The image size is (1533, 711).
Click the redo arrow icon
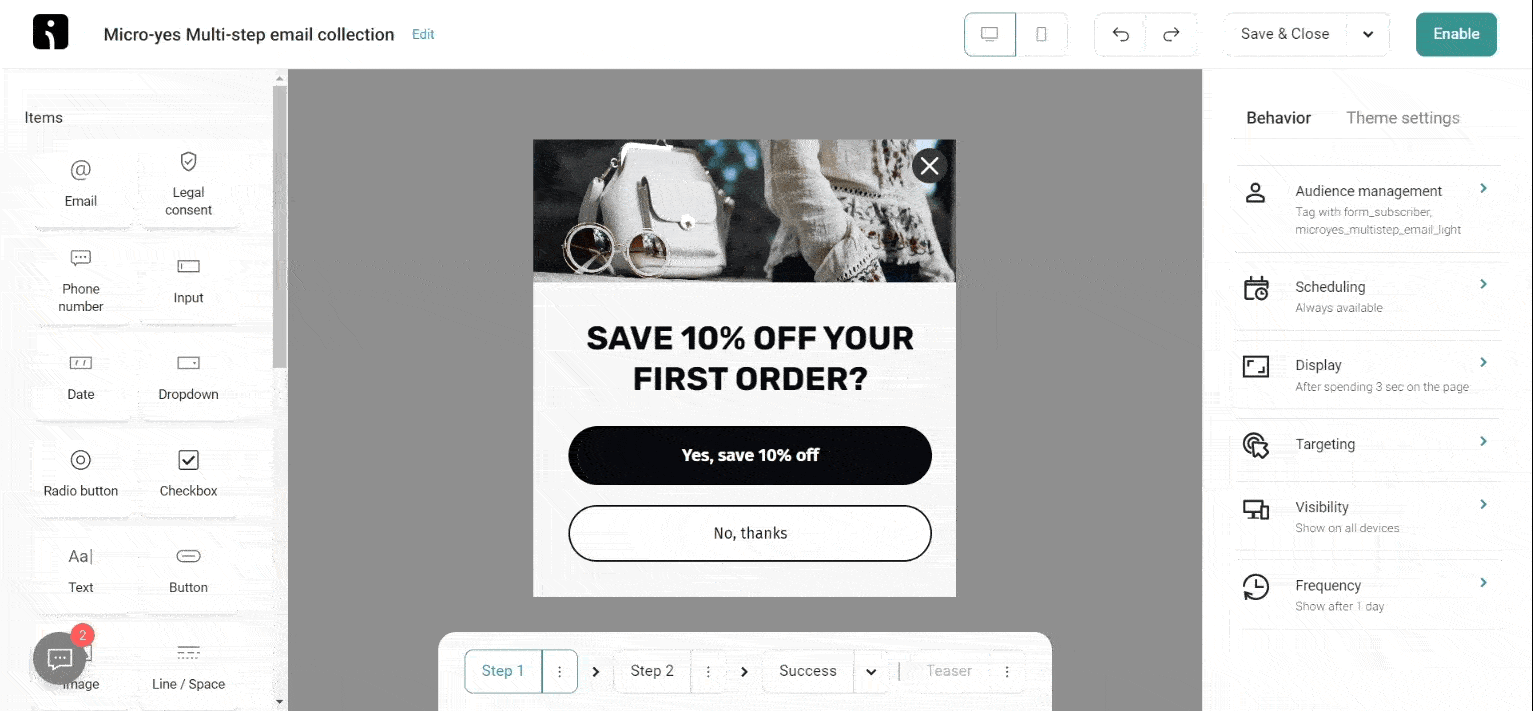click(1171, 34)
